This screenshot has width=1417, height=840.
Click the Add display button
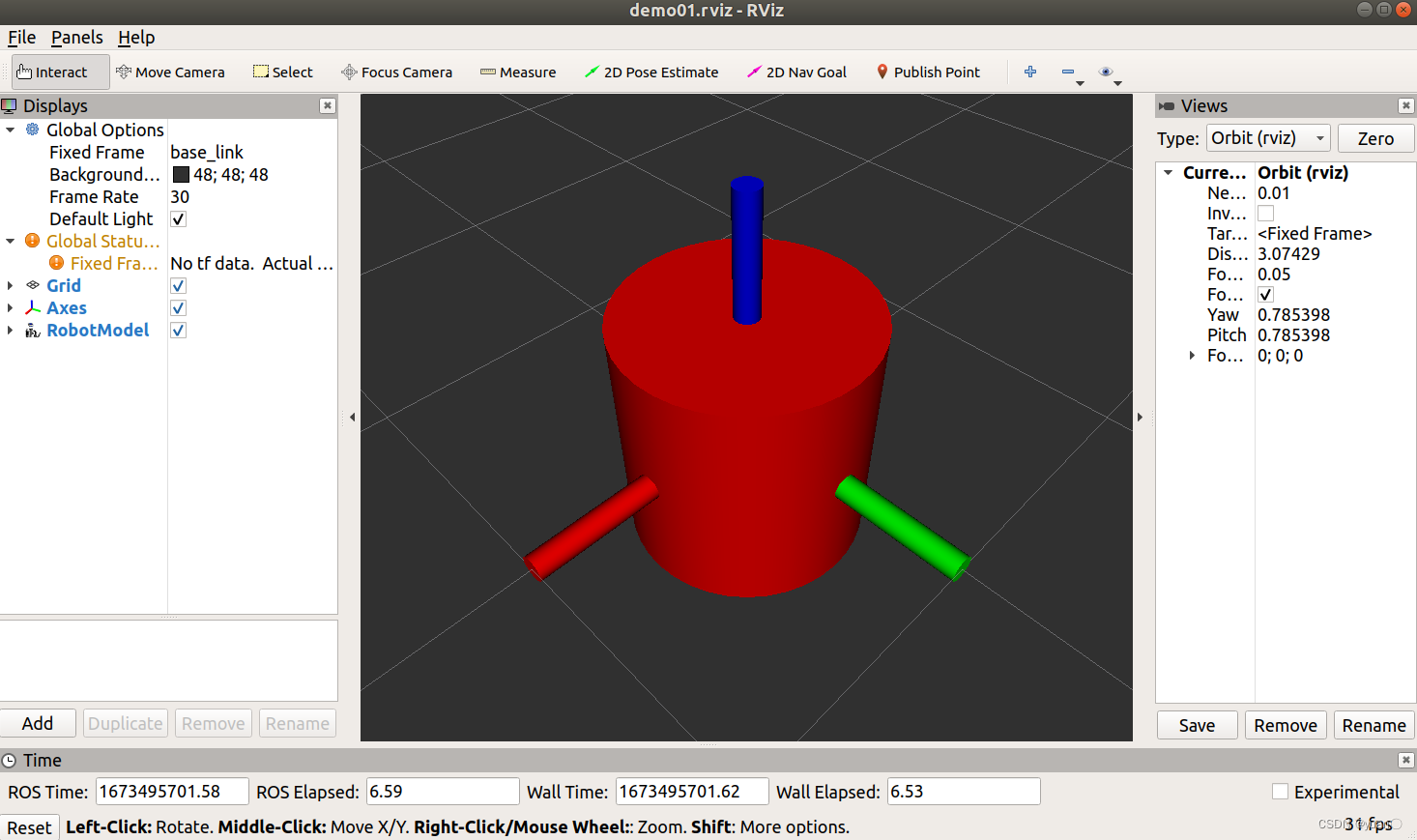coord(38,723)
